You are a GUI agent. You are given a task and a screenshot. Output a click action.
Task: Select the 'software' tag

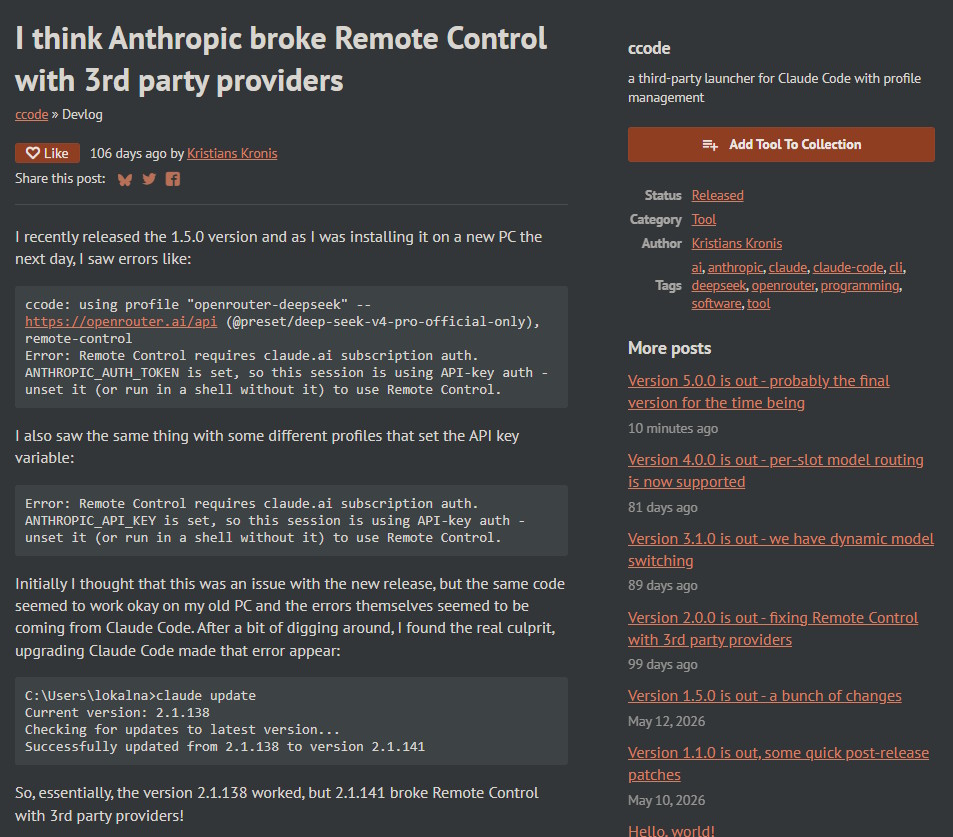716,303
